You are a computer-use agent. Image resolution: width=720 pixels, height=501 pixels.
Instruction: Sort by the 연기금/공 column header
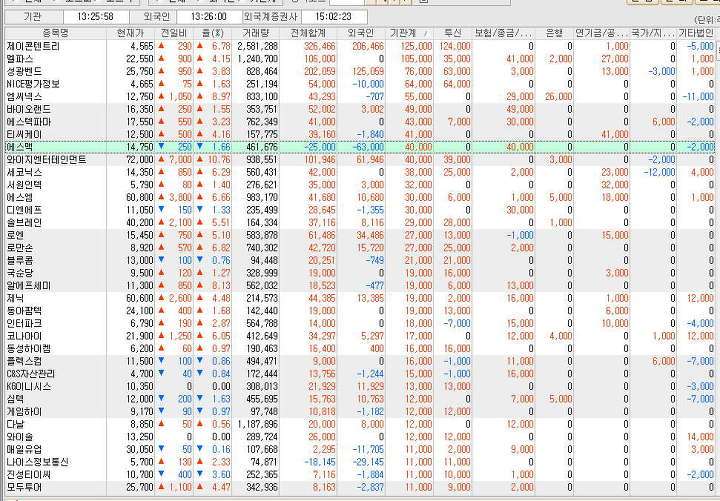click(x=602, y=33)
